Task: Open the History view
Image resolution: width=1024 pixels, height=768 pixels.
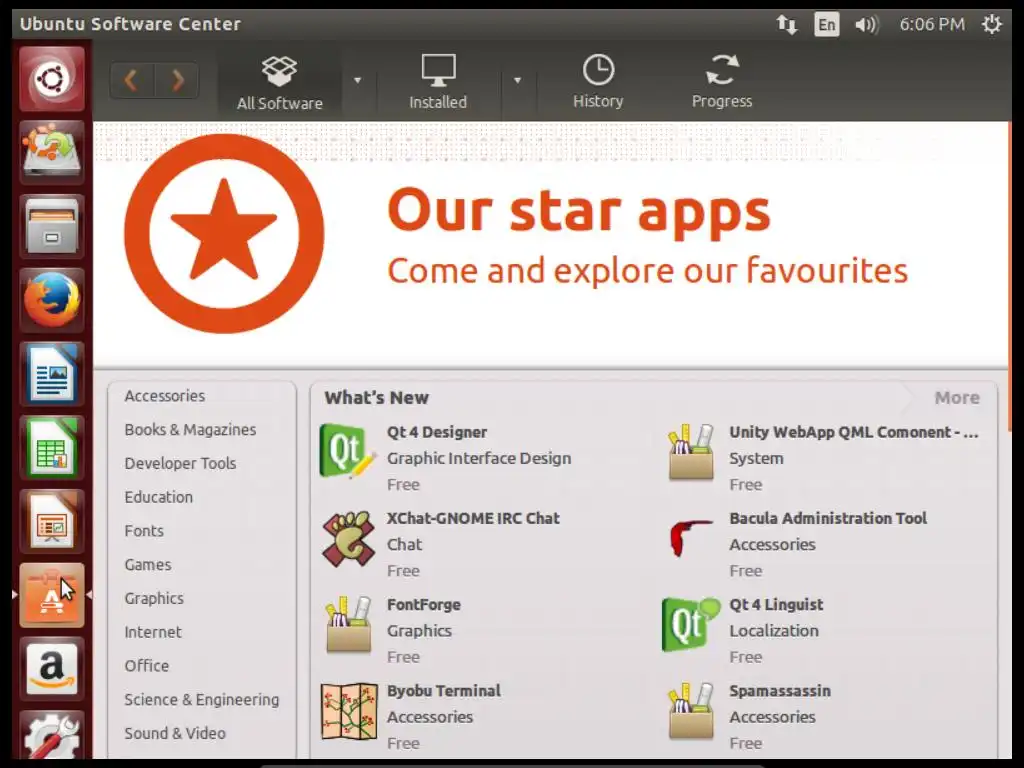Action: [598, 82]
